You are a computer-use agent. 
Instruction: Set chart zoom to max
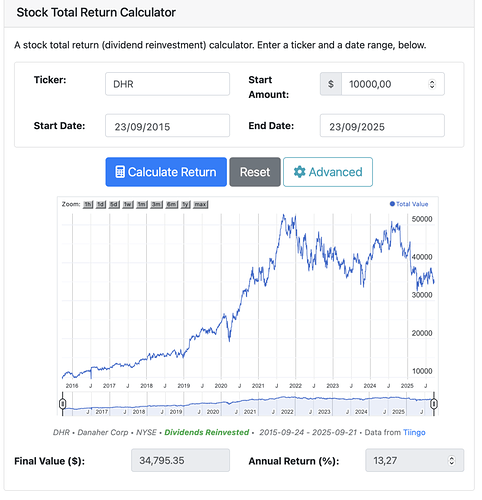(201, 204)
